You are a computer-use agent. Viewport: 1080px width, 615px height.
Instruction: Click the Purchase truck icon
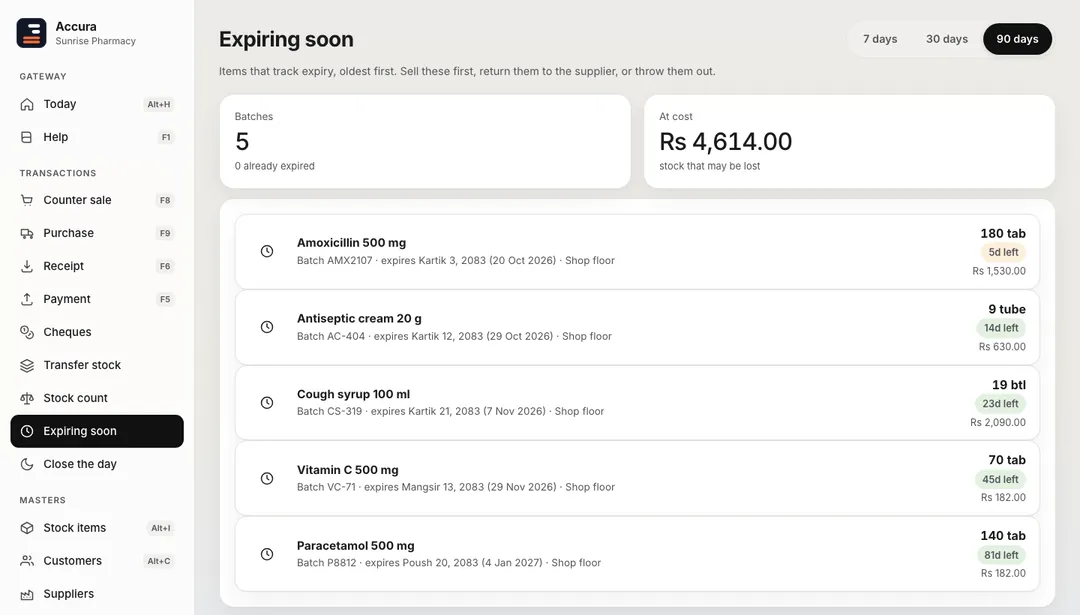pyautogui.click(x=27, y=233)
